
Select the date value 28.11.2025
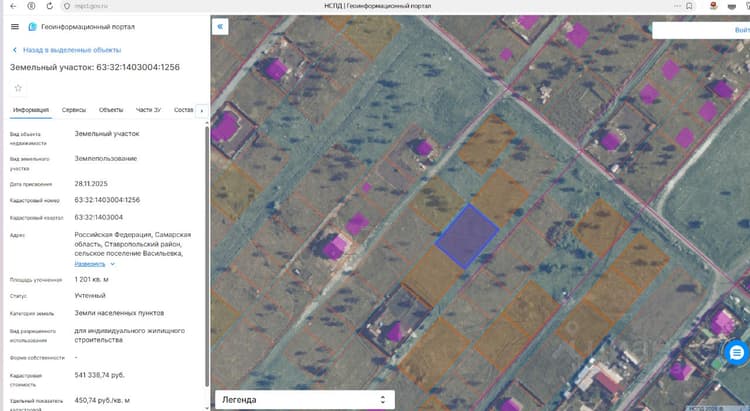(91, 184)
